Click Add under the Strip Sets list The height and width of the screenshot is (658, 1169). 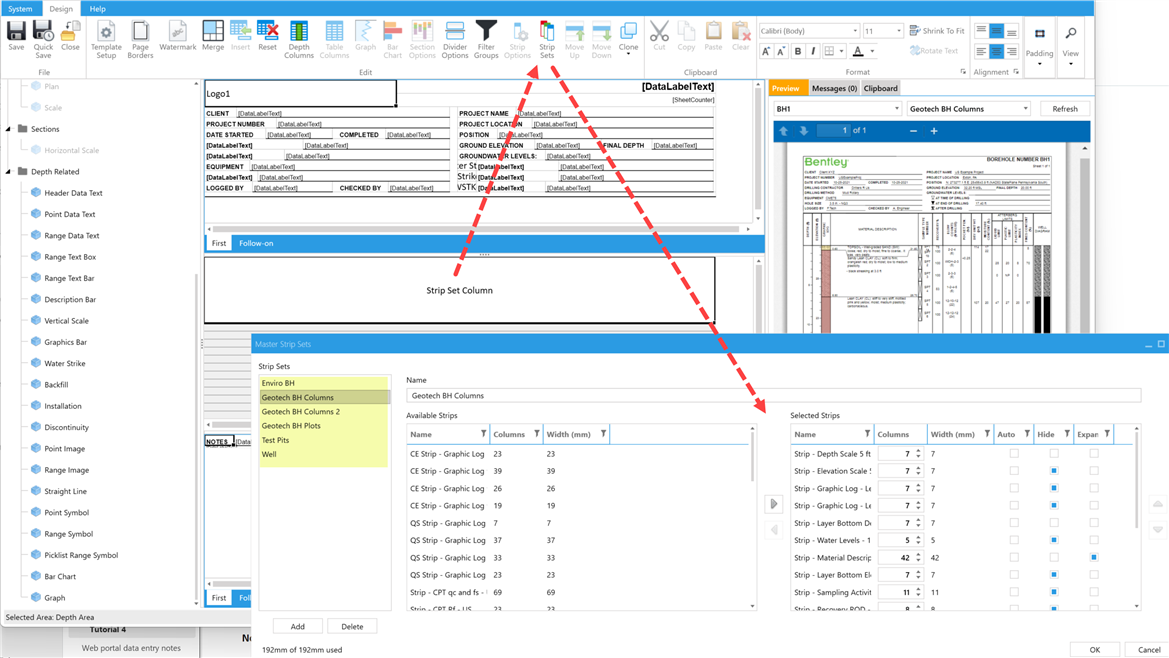click(297, 627)
